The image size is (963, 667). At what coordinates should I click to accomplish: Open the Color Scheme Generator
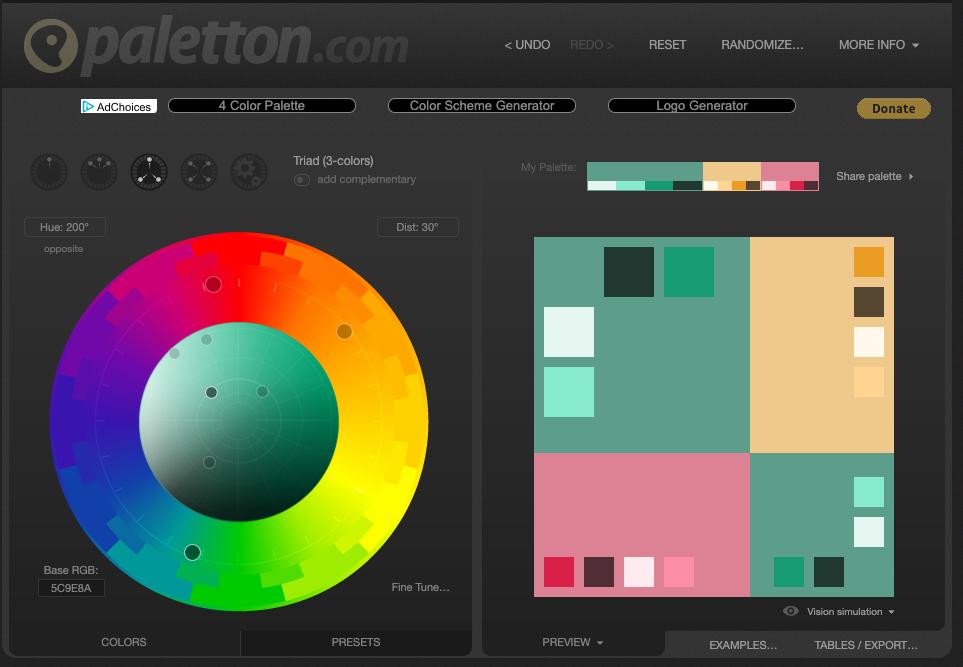481,105
